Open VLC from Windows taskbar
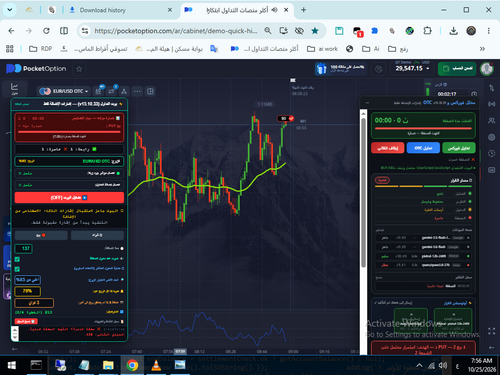Screen dimensions: 500x375 (x=156, y=365)
